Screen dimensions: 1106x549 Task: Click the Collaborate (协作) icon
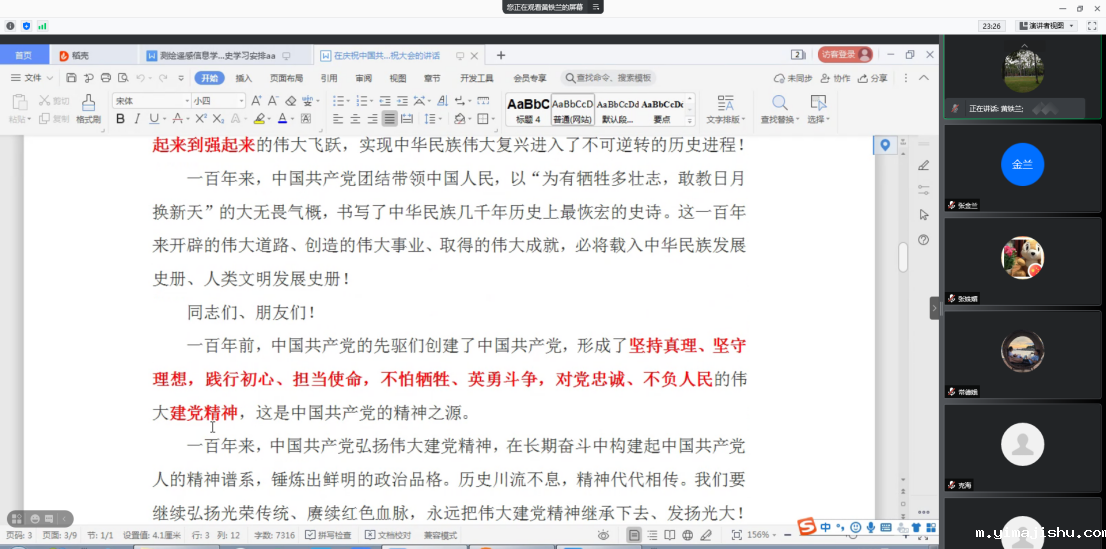tap(836, 78)
